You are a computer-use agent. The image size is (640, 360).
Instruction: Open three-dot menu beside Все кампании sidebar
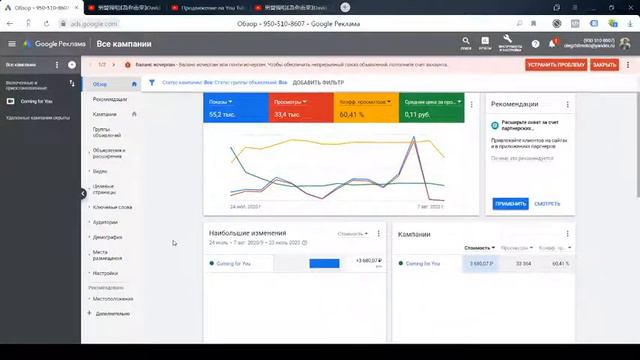tap(57, 64)
